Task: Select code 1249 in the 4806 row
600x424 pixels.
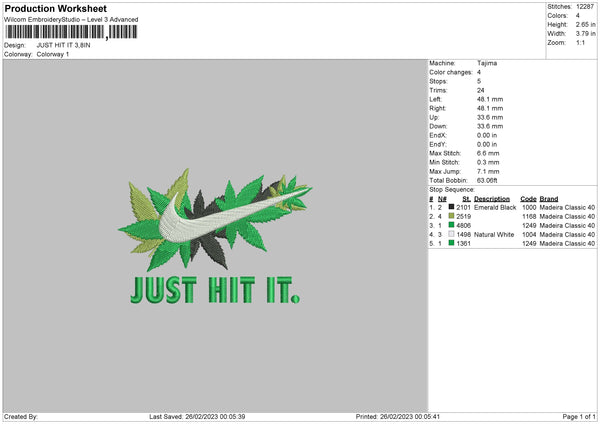Action: point(529,225)
